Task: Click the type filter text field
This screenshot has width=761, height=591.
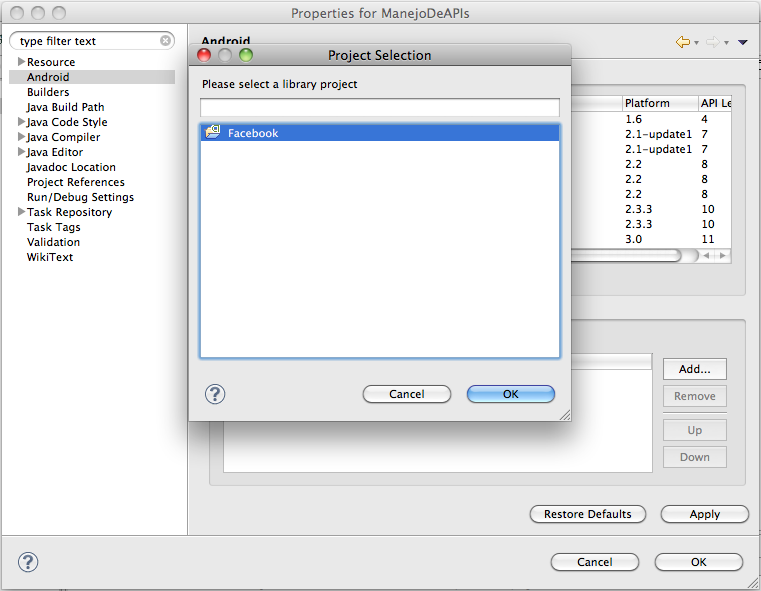Action: (87, 41)
